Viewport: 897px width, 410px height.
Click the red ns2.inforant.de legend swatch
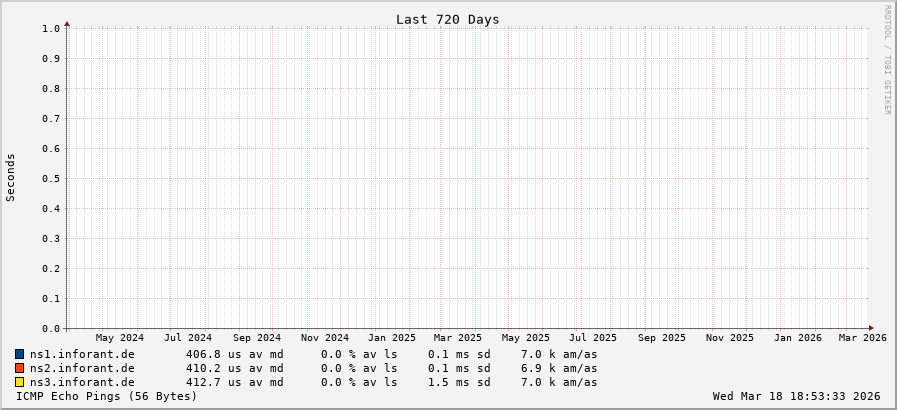tap(20, 368)
